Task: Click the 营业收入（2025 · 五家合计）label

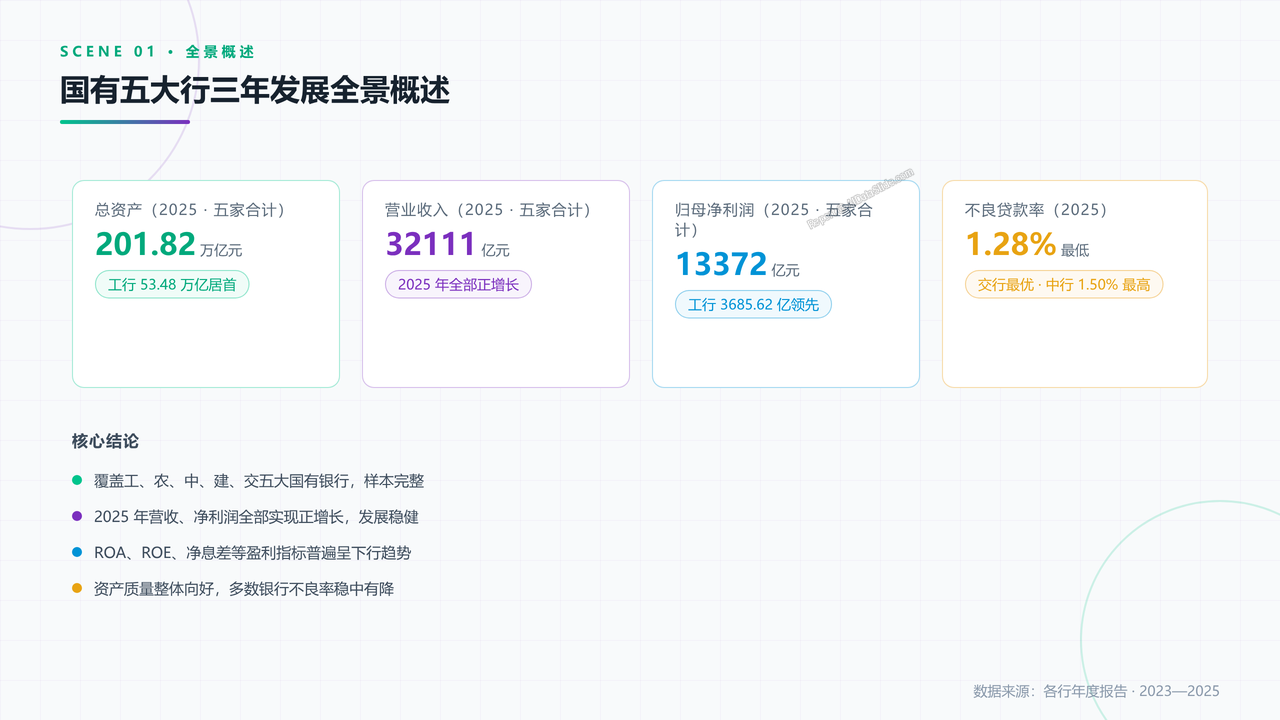Action: coord(488,210)
